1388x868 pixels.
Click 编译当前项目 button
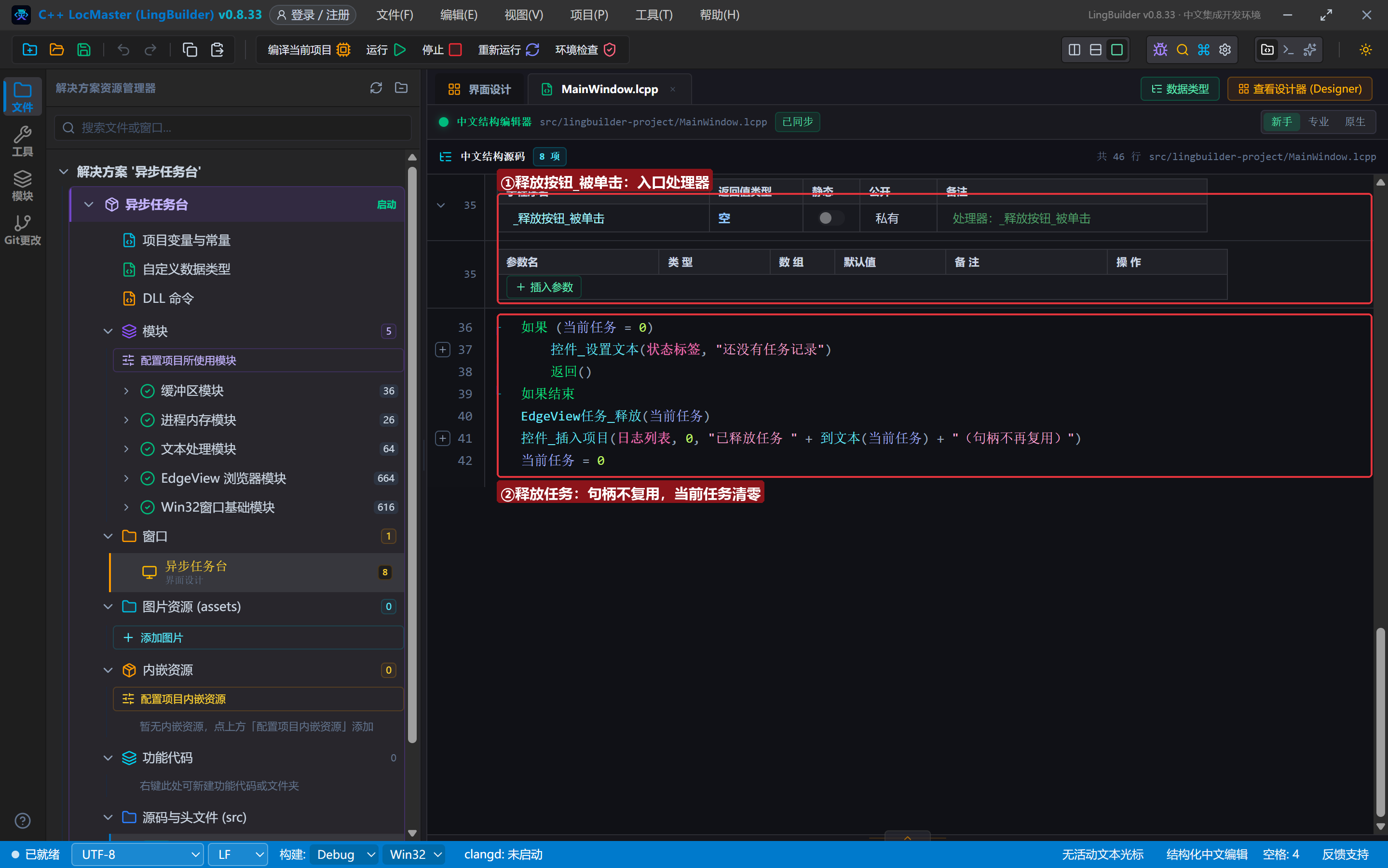[x=309, y=50]
